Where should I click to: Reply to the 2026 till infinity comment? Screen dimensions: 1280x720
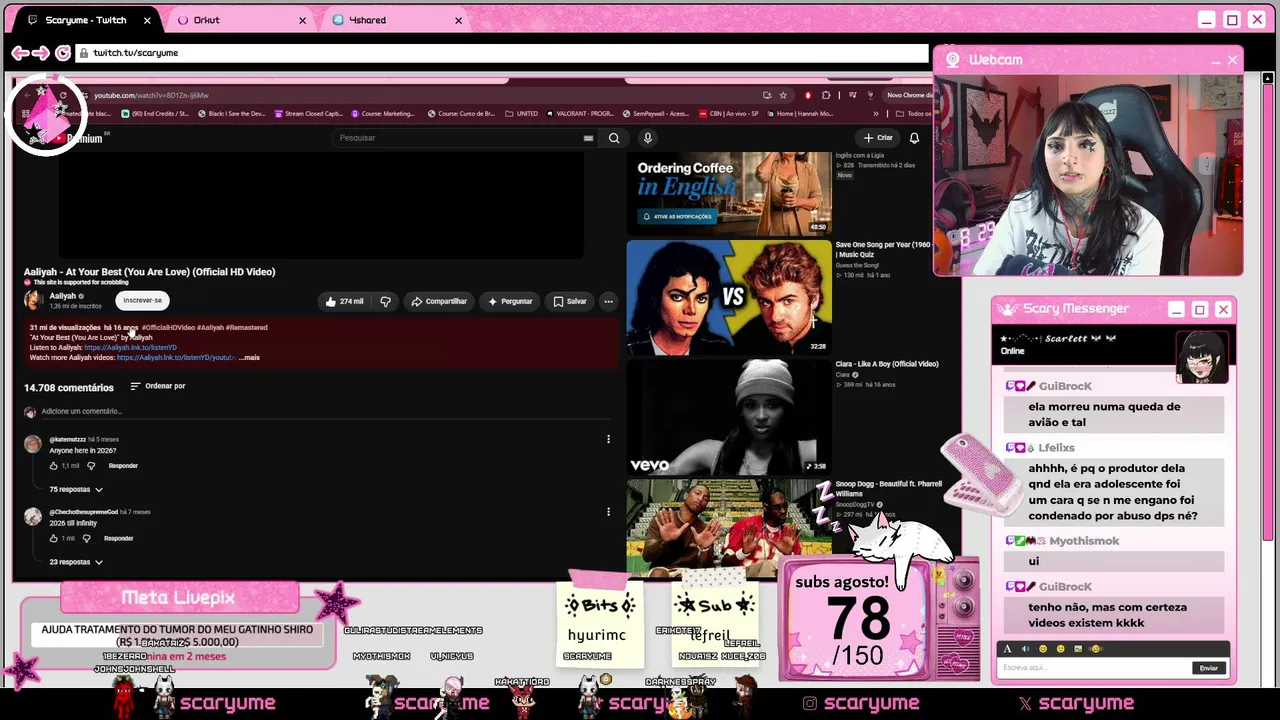click(118, 539)
